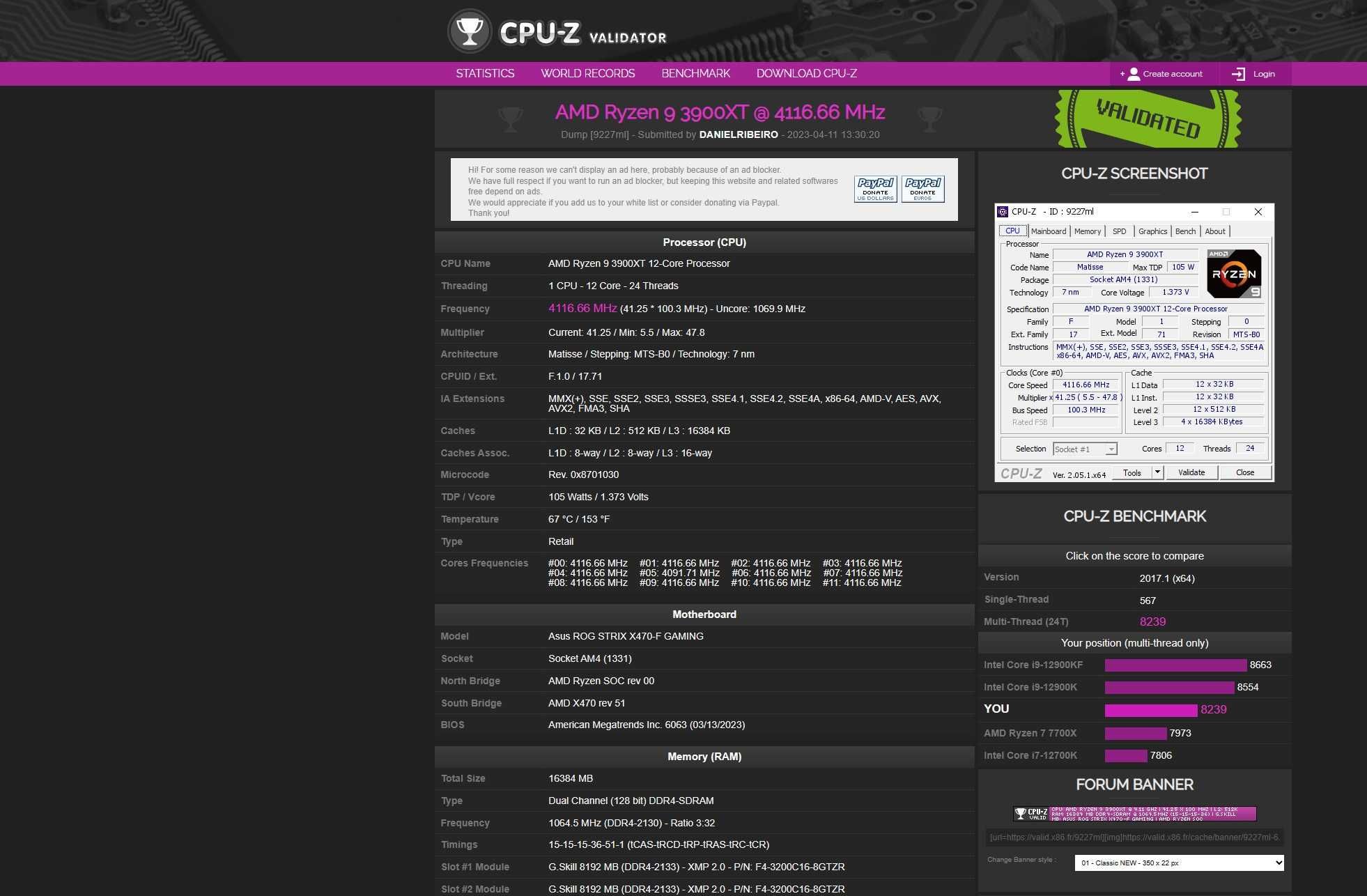Click the Core Speed field in CPU-Z screenshot

[x=1086, y=385]
